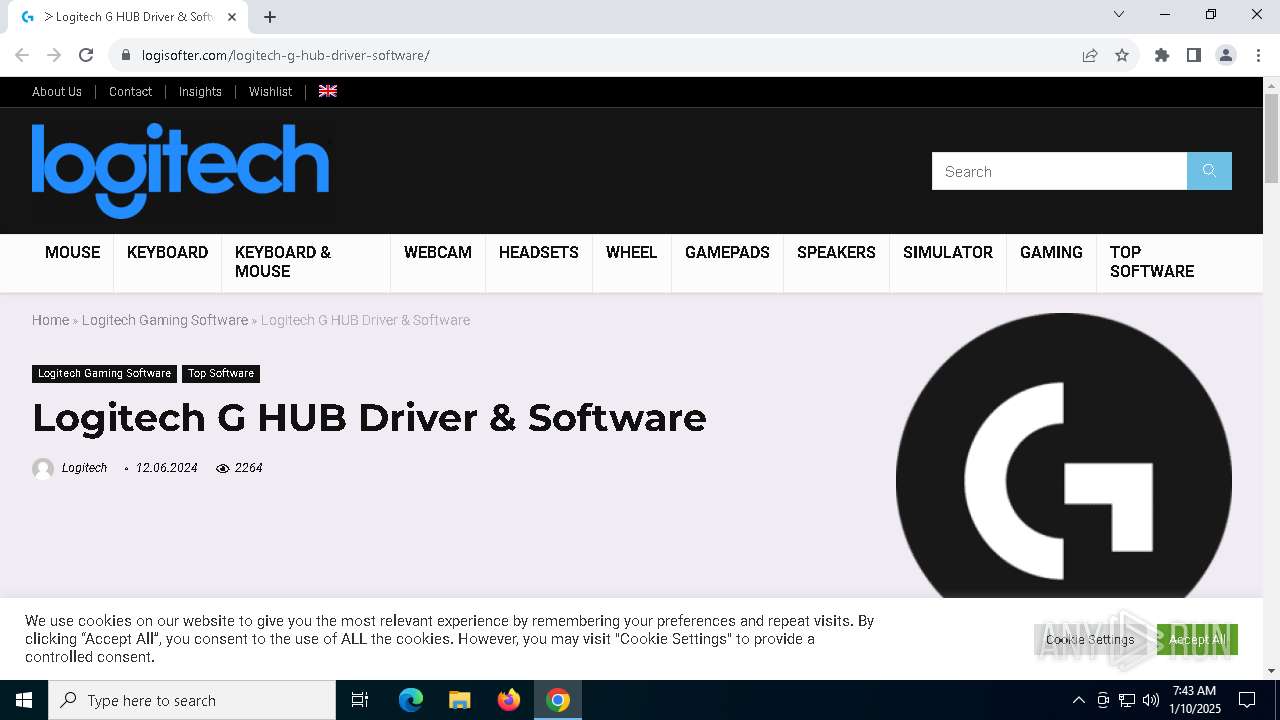Click Logitech Gaming Software category tag

[105, 373]
